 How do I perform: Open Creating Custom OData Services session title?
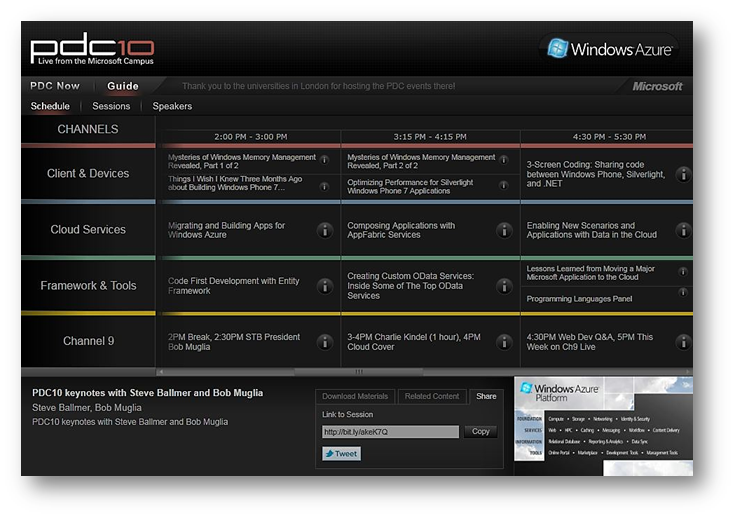coord(410,285)
